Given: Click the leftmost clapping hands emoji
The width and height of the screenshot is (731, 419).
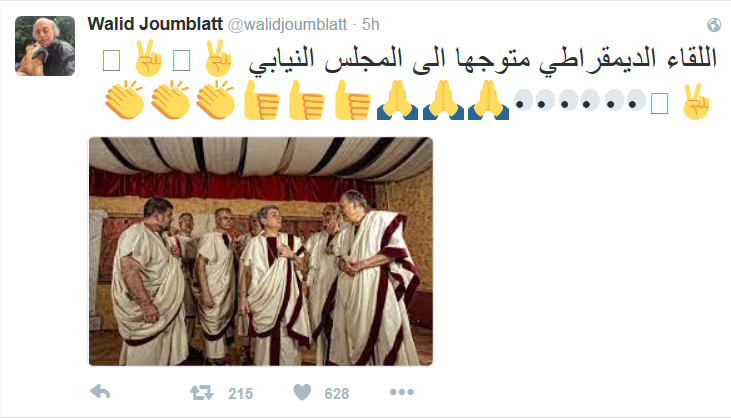Looking at the screenshot, I should [124, 100].
